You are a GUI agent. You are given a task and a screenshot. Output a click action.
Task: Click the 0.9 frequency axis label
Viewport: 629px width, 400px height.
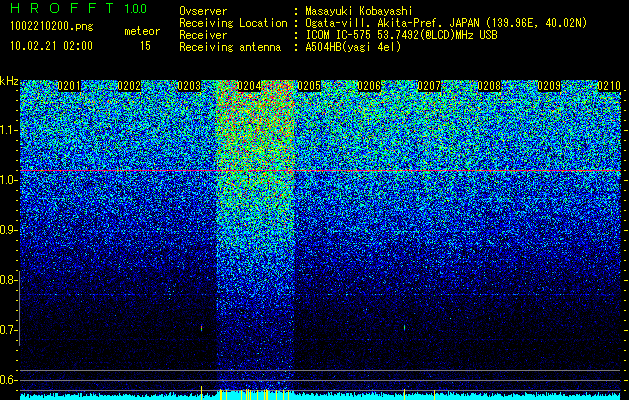(7, 230)
